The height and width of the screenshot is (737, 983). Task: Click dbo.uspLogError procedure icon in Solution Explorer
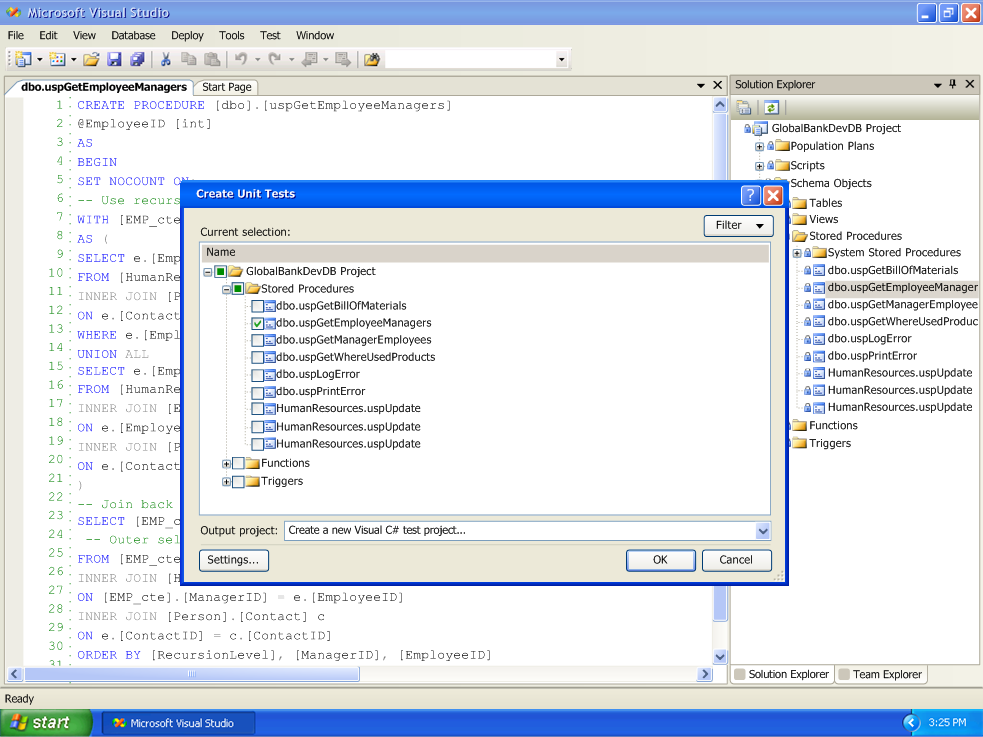[819, 339]
